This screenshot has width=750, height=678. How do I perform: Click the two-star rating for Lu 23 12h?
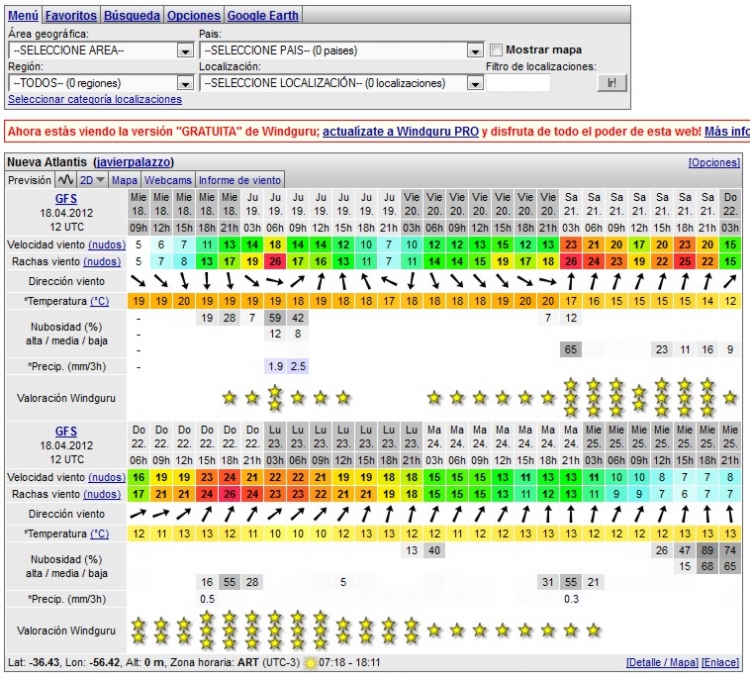pyautogui.click(x=343, y=631)
